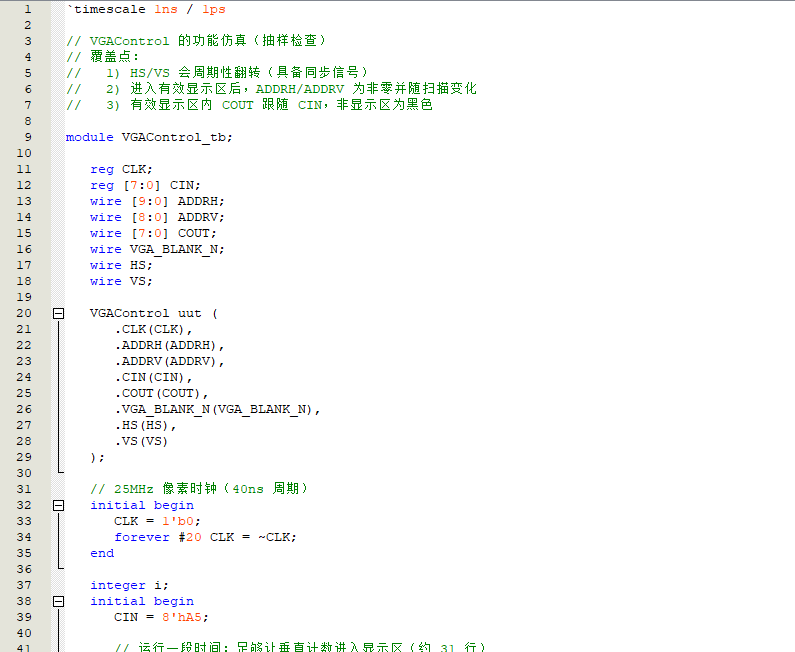Click the closing ');' on line 29
The height and width of the screenshot is (652, 795).
click(97, 457)
